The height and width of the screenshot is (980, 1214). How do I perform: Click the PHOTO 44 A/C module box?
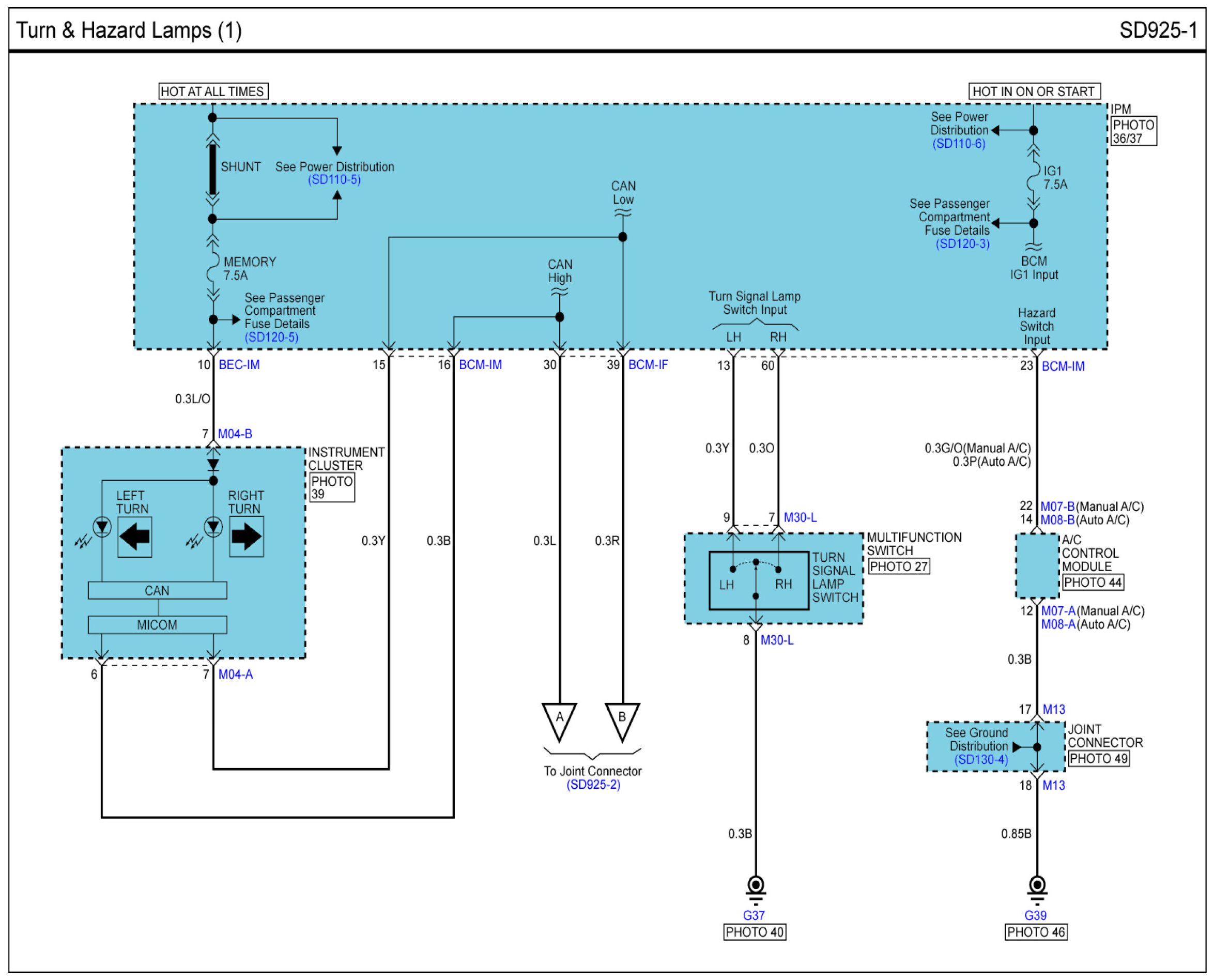click(1093, 582)
